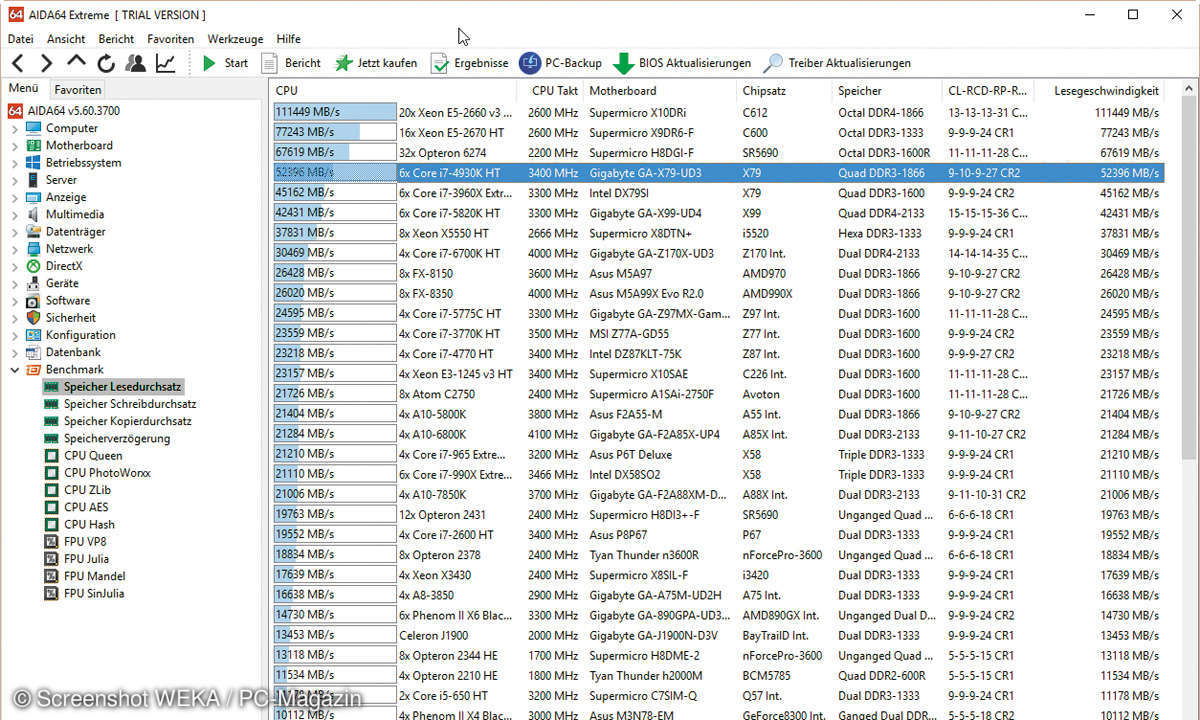Expand the Computer tree node
The width and height of the screenshot is (1200, 720).
tap(14, 128)
